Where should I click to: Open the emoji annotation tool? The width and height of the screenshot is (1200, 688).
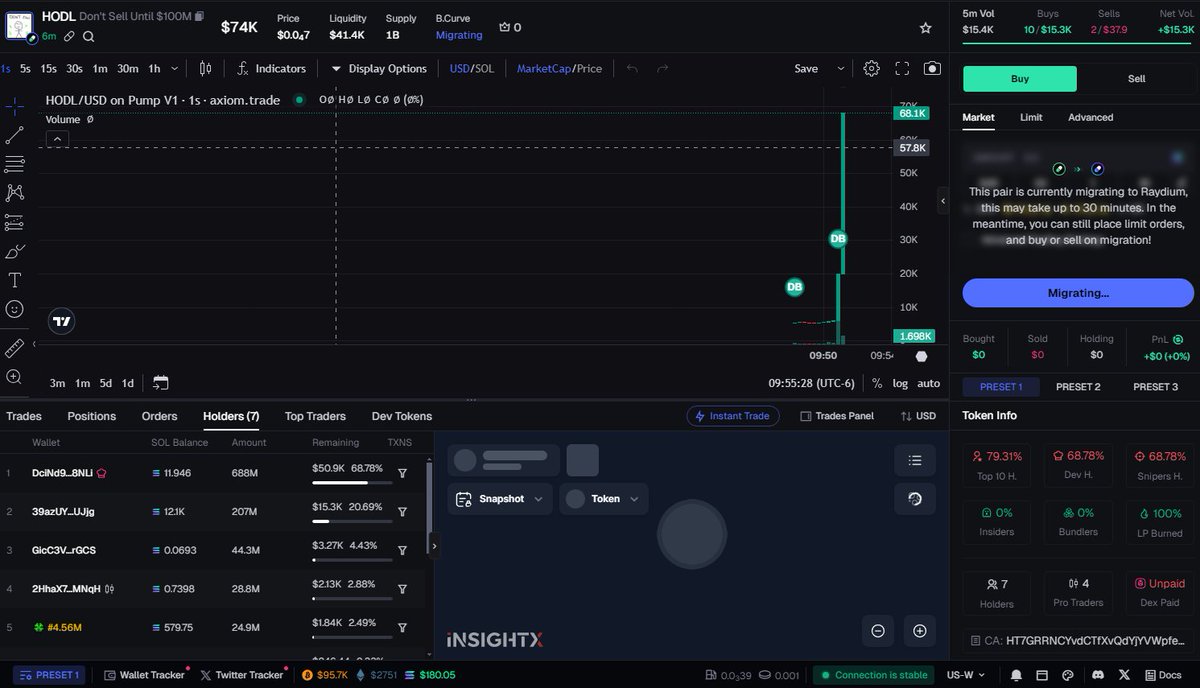(14, 308)
